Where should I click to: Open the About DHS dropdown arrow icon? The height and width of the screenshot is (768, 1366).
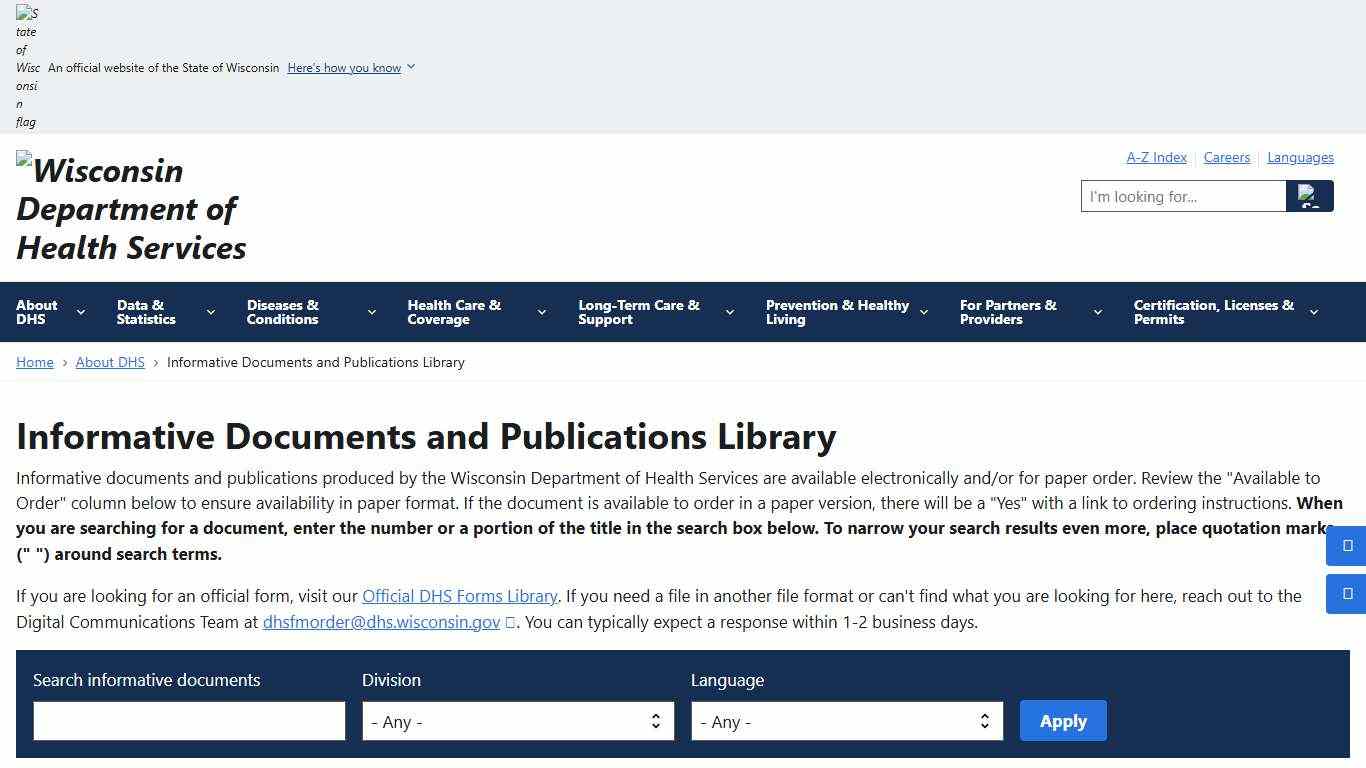point(78,312)
